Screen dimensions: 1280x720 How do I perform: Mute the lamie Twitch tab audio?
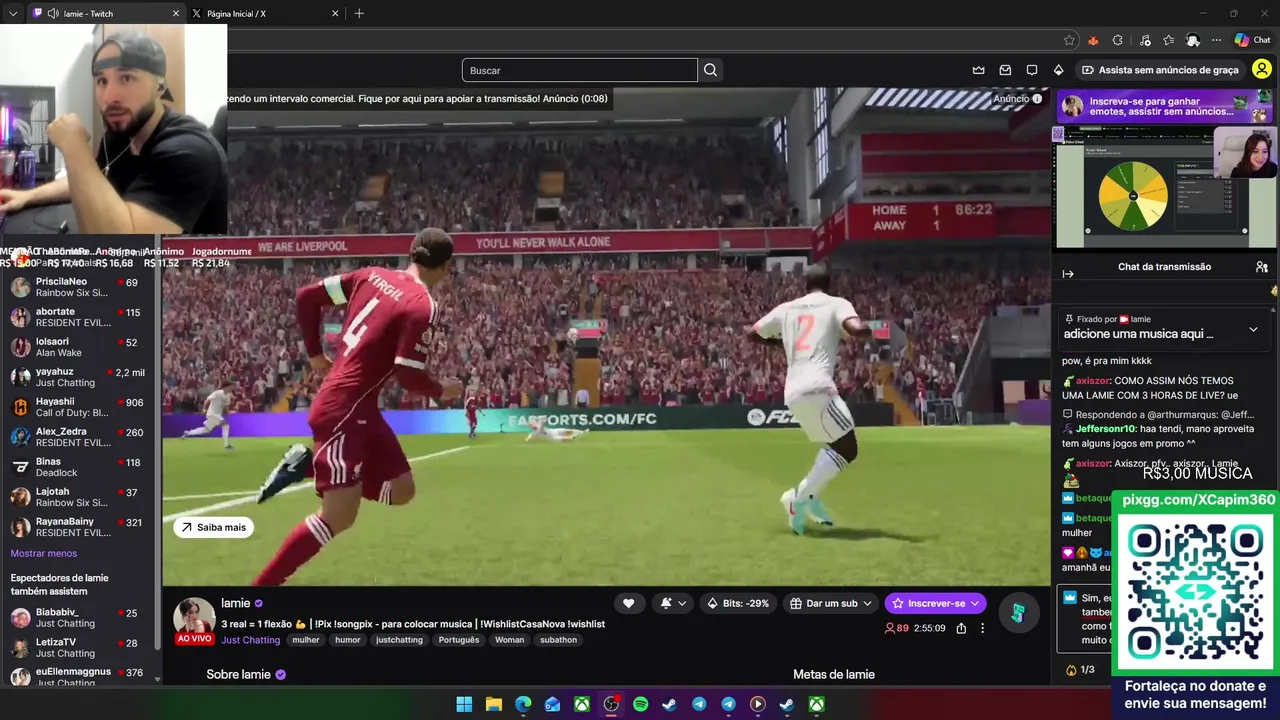(x=52, y=13)
